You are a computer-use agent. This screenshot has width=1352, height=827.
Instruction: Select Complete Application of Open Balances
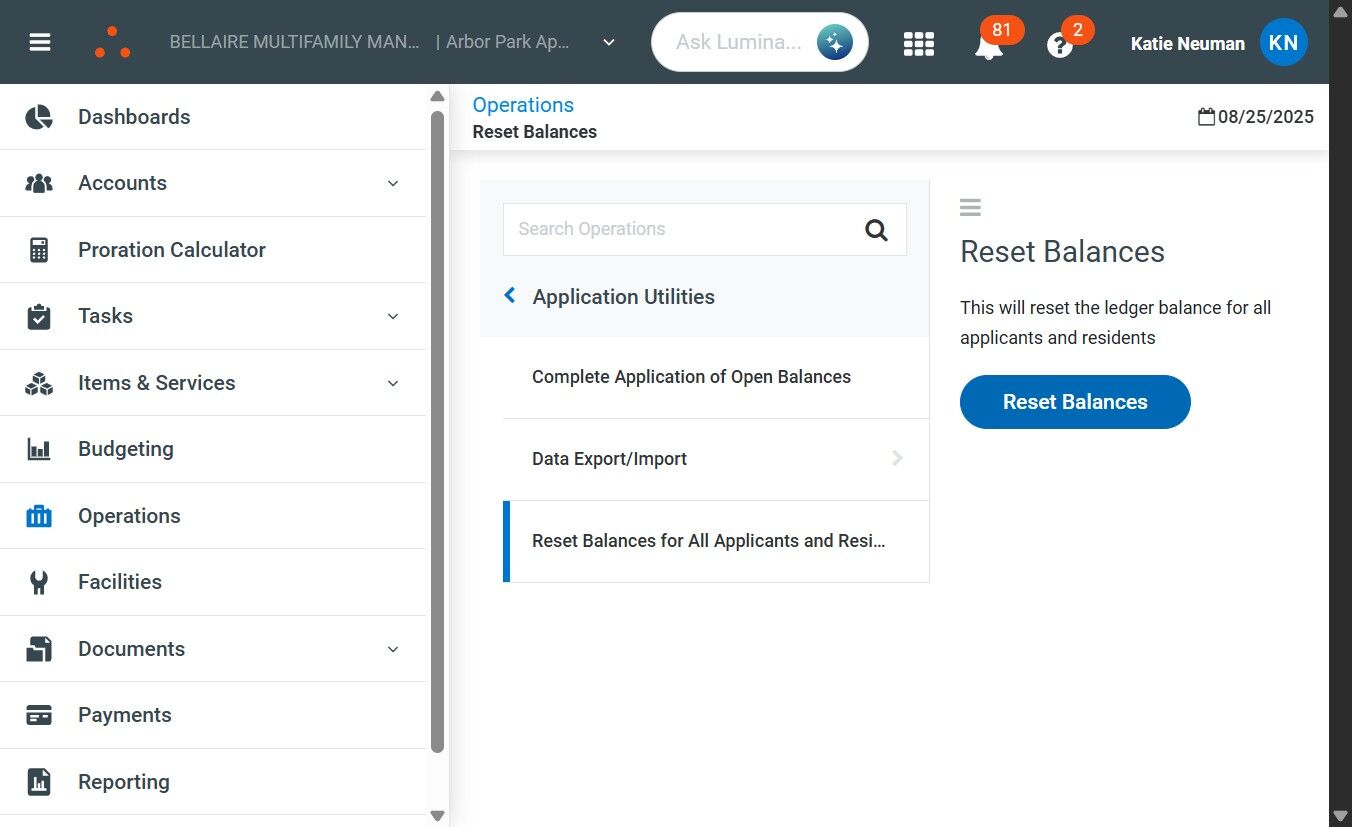coord(691,377)
